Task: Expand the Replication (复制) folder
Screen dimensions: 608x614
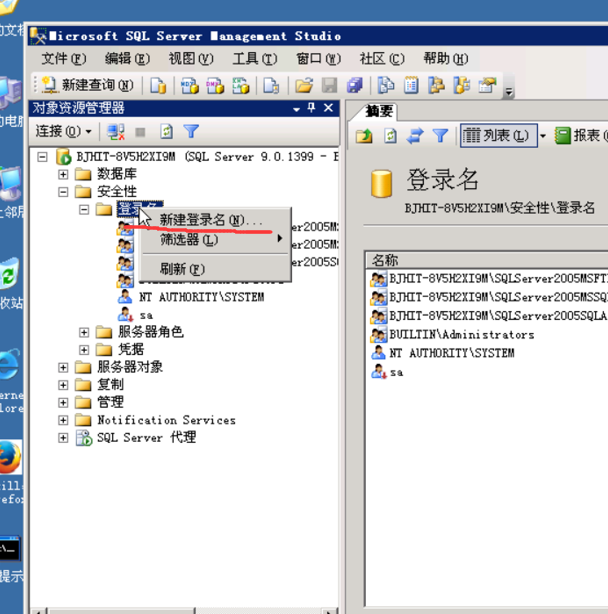Action: (x=63, y=385)
